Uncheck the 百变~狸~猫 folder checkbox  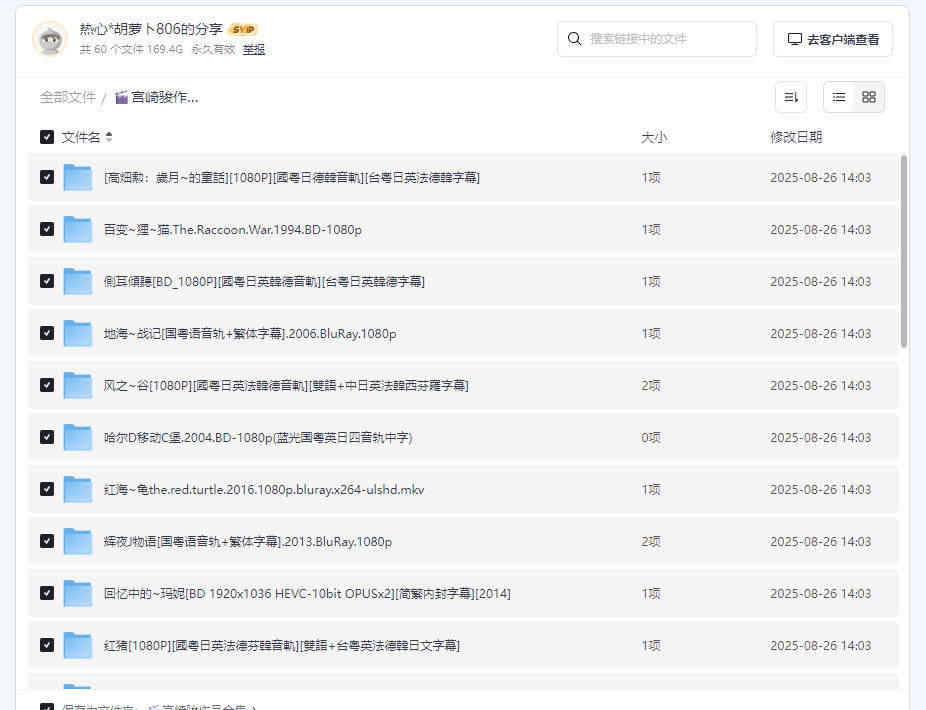pyautogui.click(x=47, y=229)
